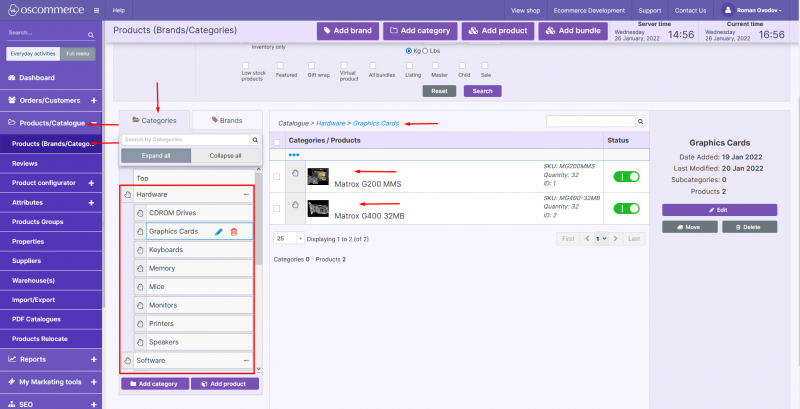The width and height of the screenshot is (800, 409).
Task: Click the plus icon next to Reports
Action: (93, 359)
